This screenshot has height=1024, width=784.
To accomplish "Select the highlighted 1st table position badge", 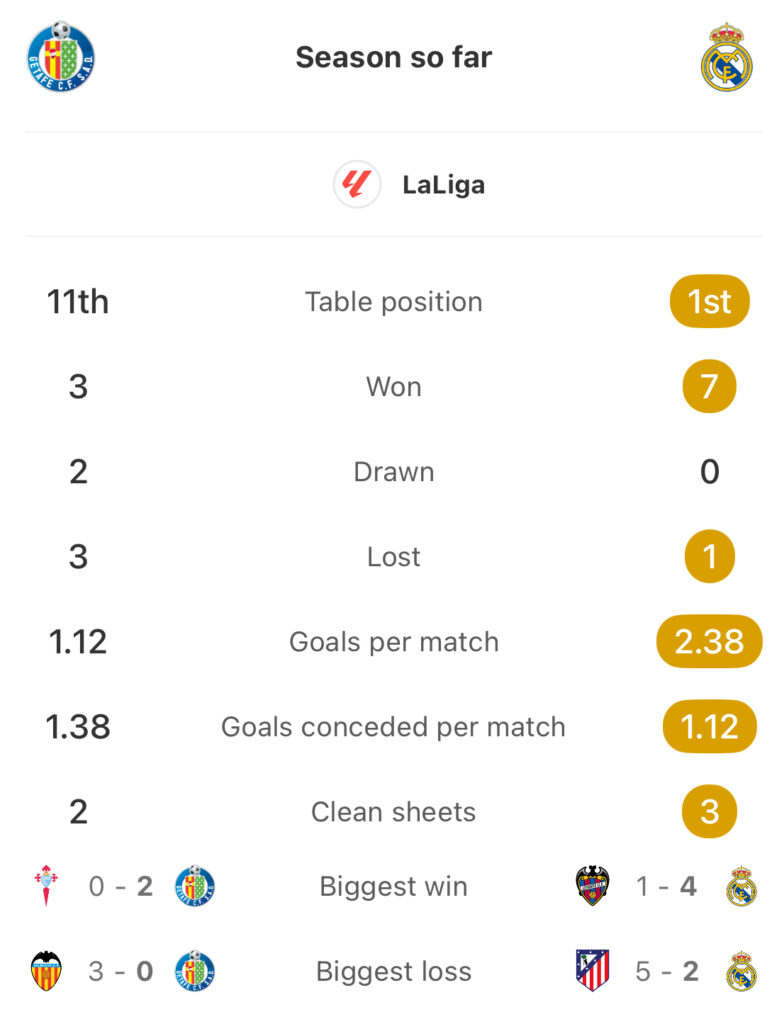I will 710,302.
